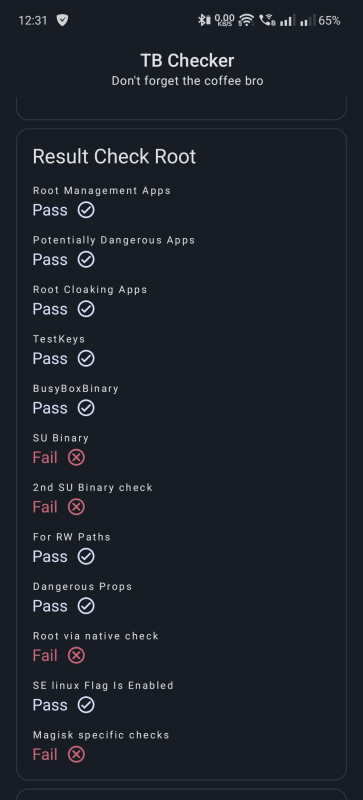Tap the shield icon in status bar
Viewport: 363px width, 800px height.
tap(62, 20)
